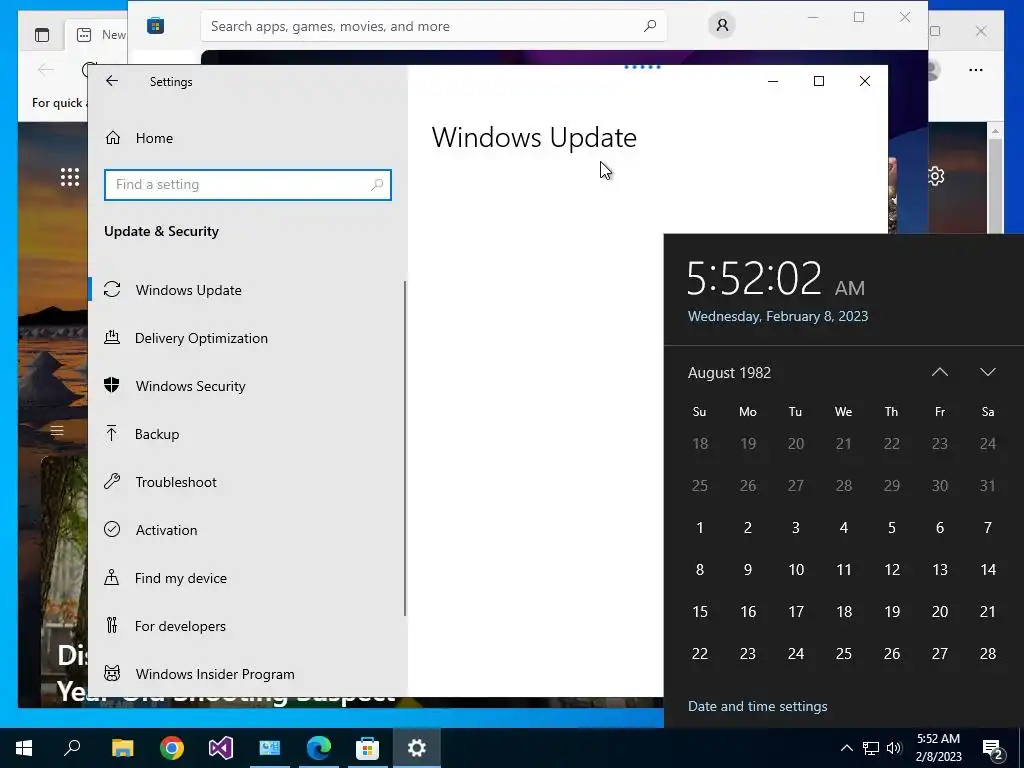1024x768 pixels.
Task: Open the app launcher grid in Edge page
Action: tap(70, 177)
